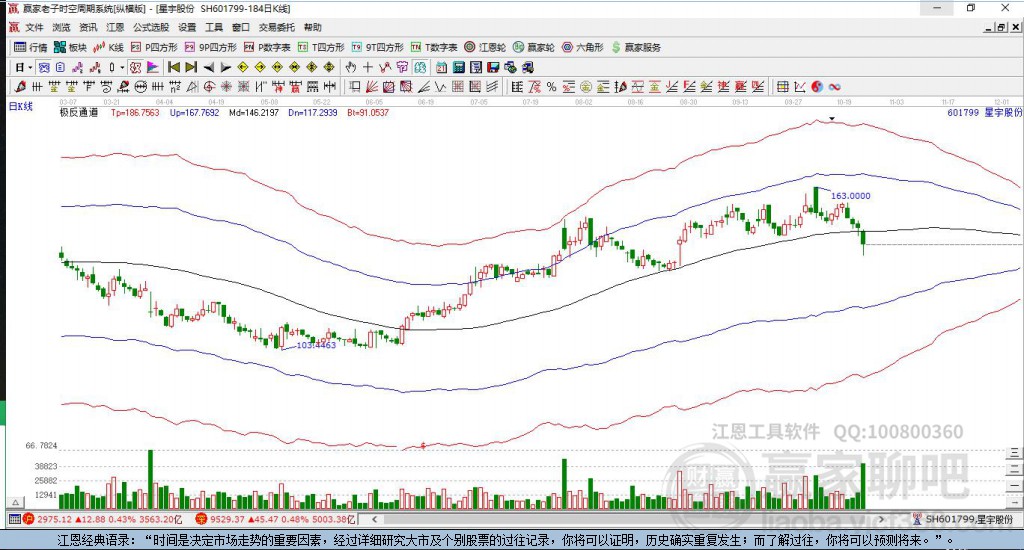The image size is (1024, 550).
Task: Open the 9P四方形 tool
Action: 211,47
